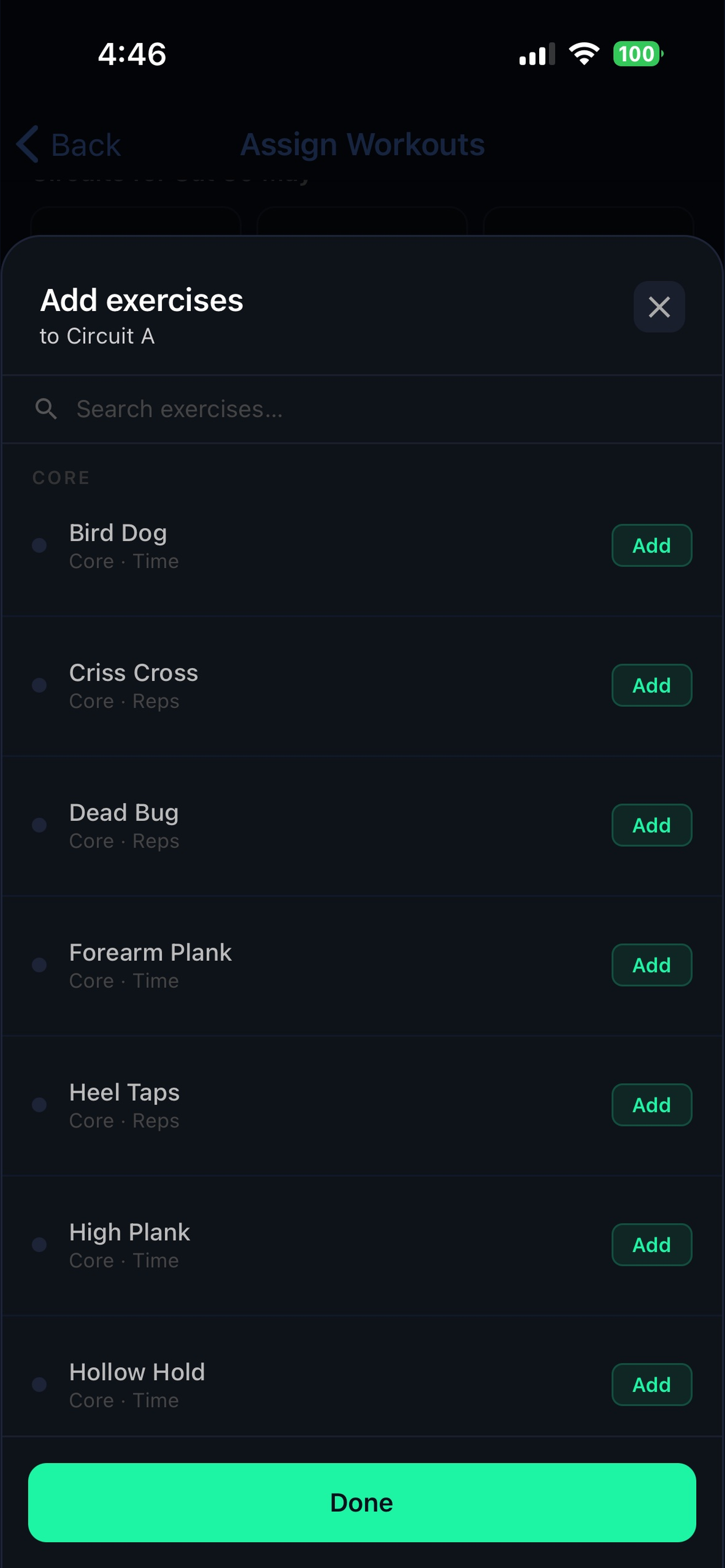Tap the search magnifier icon
The image size is (725, 1568).
point(46,409)
